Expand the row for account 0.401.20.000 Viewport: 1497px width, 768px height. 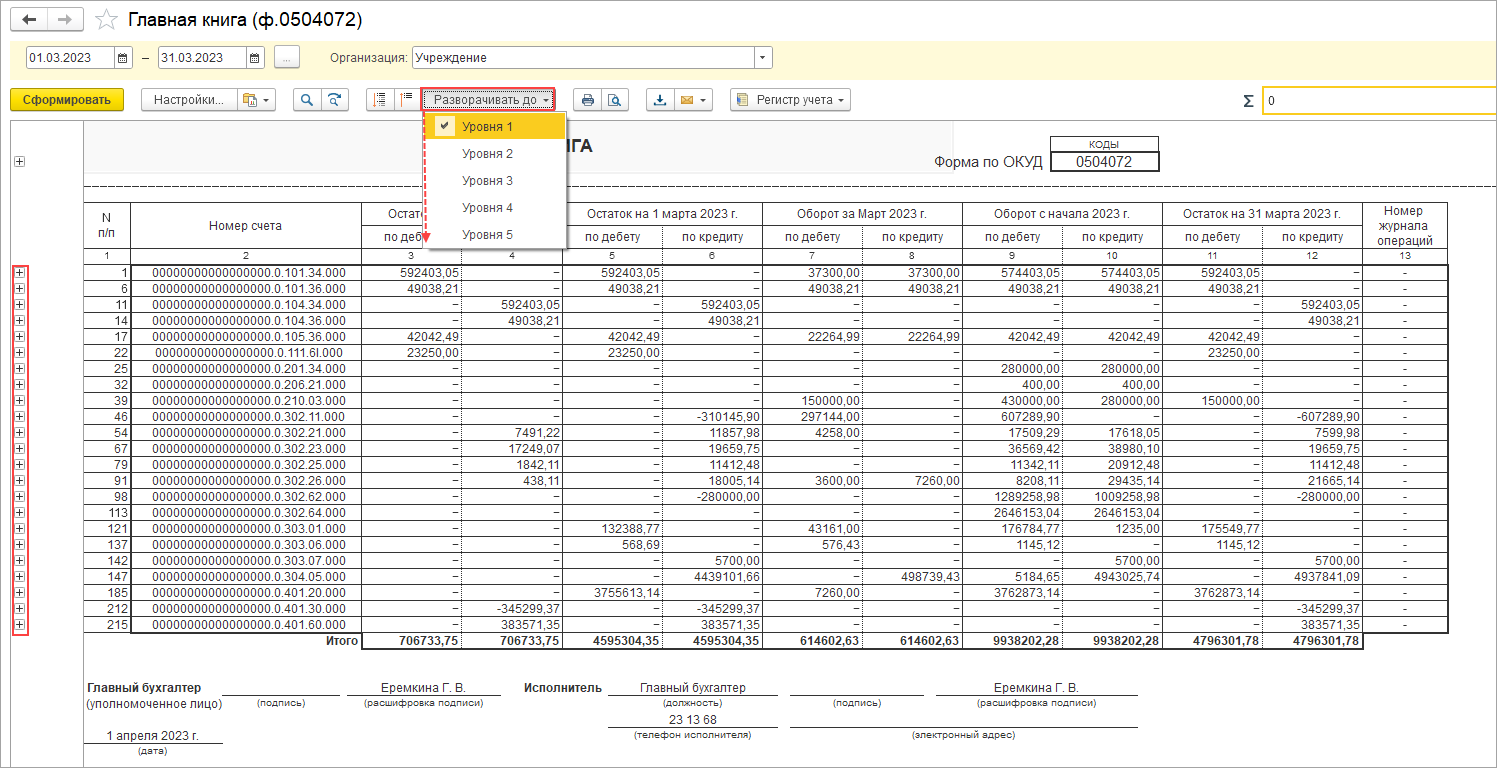pos(20,592)
